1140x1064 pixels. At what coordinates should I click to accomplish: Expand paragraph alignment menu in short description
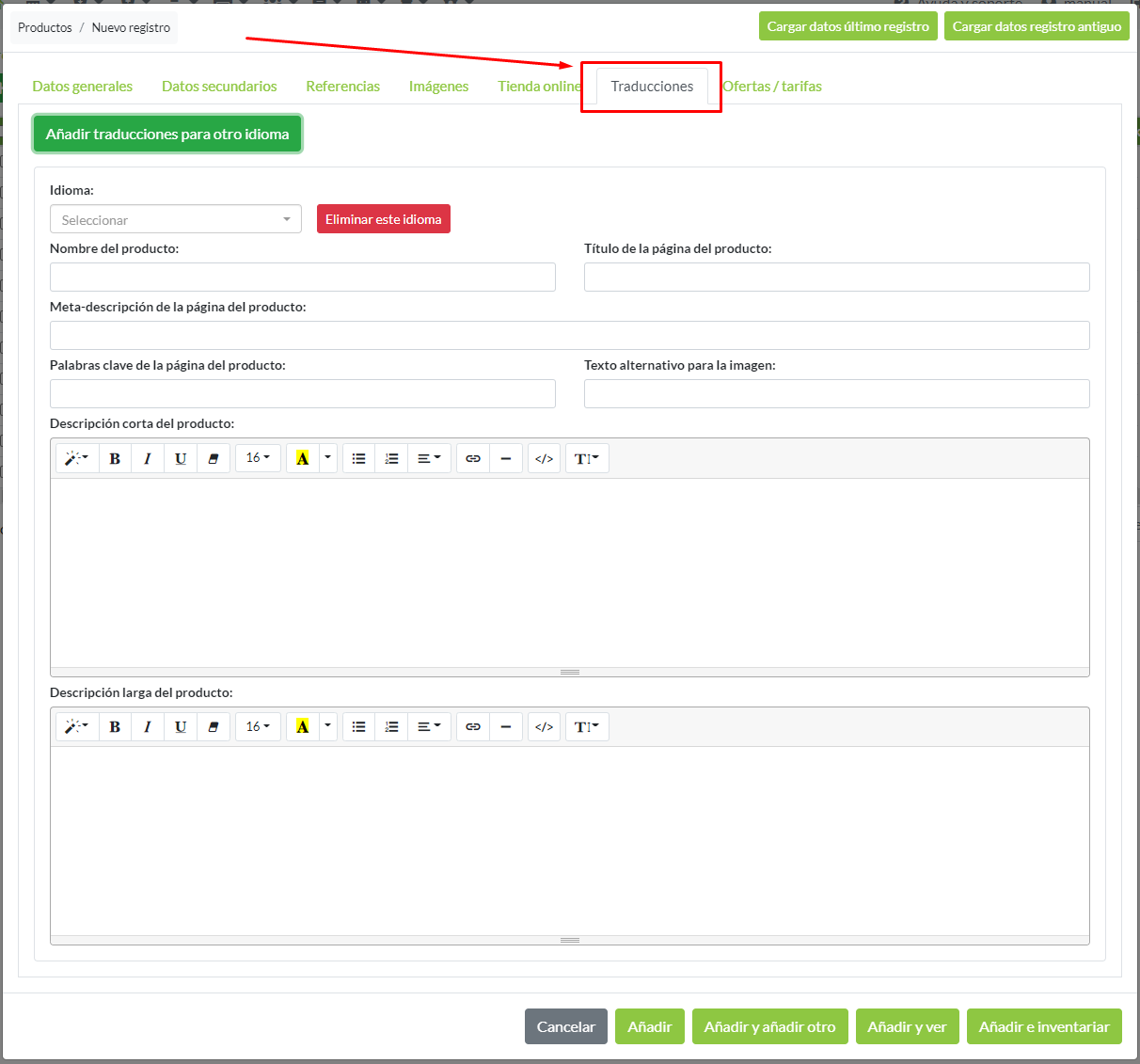point(429,458)
